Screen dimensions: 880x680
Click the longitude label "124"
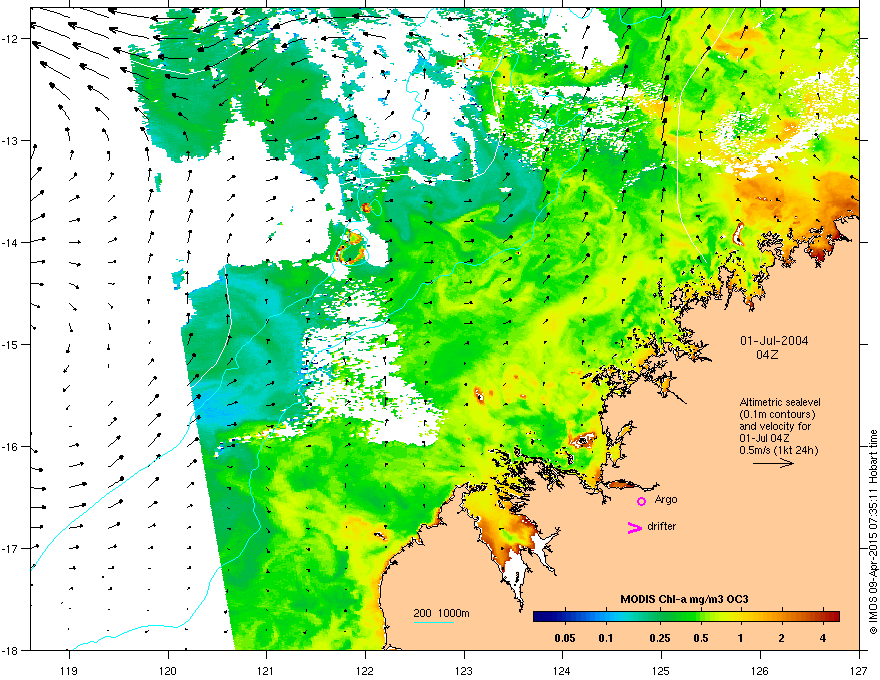coord(562,670)
